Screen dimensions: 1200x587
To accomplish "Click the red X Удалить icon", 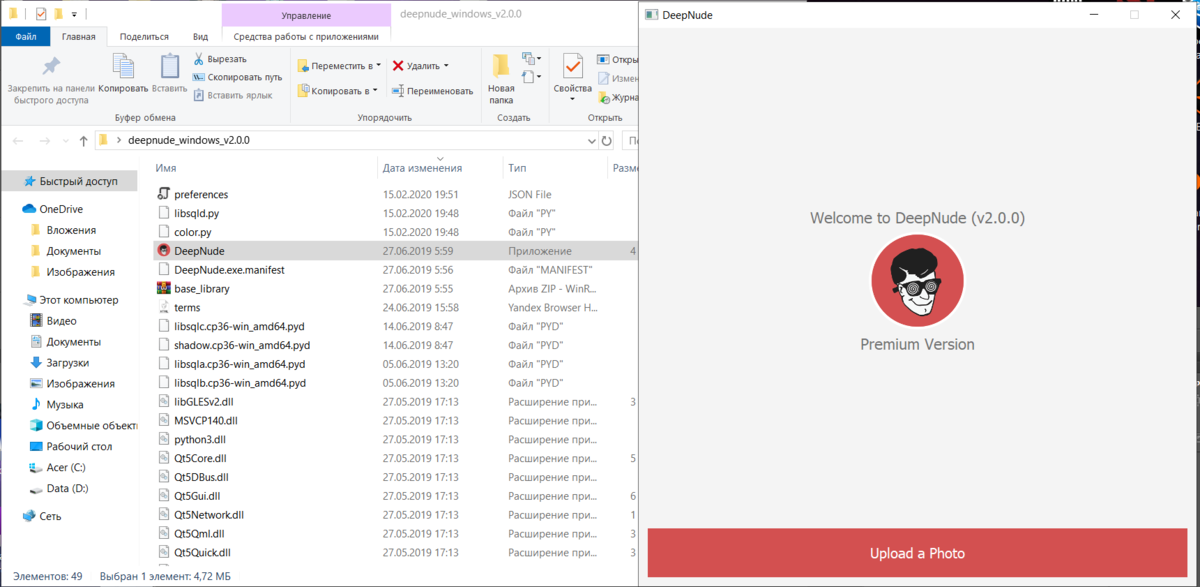I will (x=398, y=66).
